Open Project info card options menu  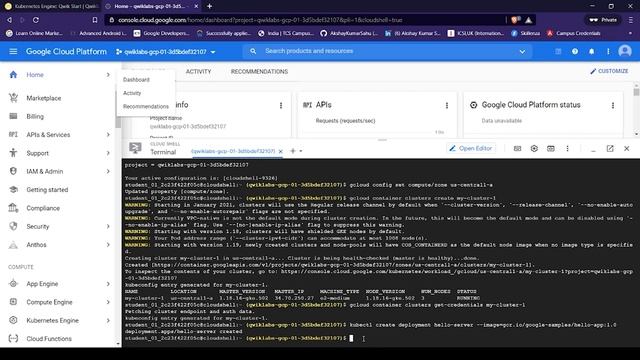pos(281,105)
